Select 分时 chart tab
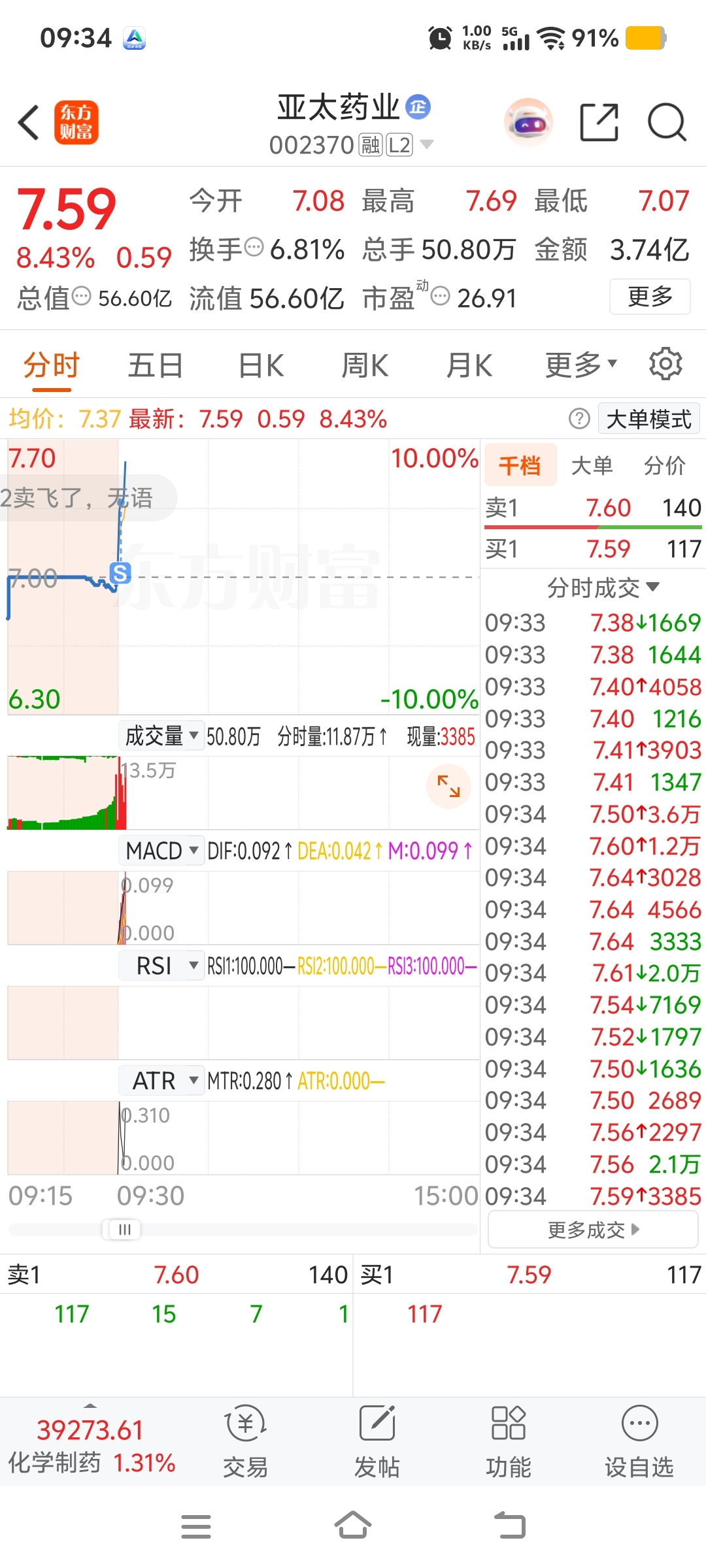This screenshot has height=1568, width=706. (x=52, y=365)
